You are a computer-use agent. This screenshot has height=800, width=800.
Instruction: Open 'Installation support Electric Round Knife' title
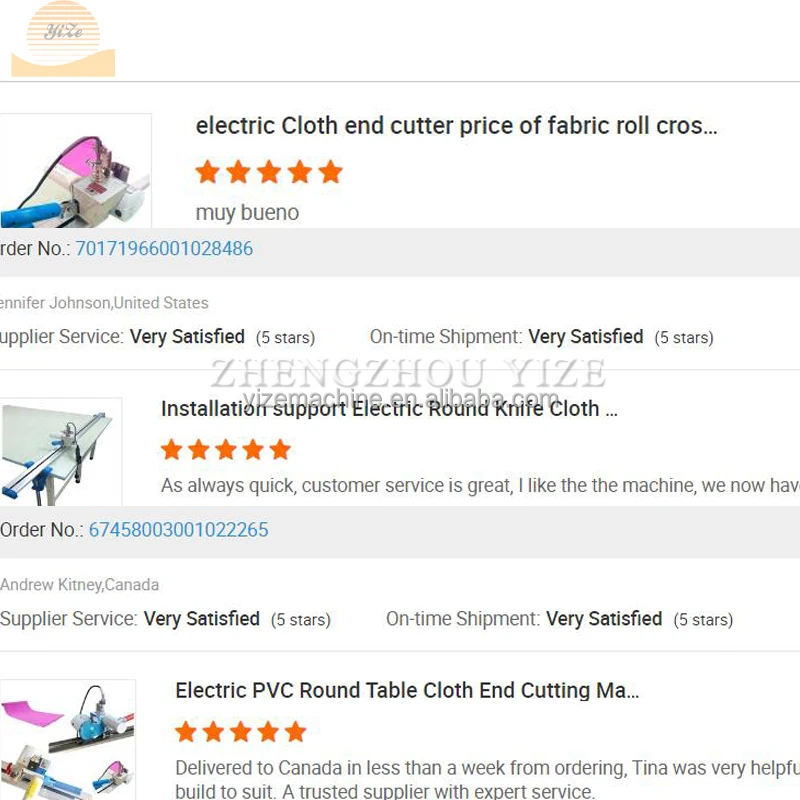click(389, 409)
